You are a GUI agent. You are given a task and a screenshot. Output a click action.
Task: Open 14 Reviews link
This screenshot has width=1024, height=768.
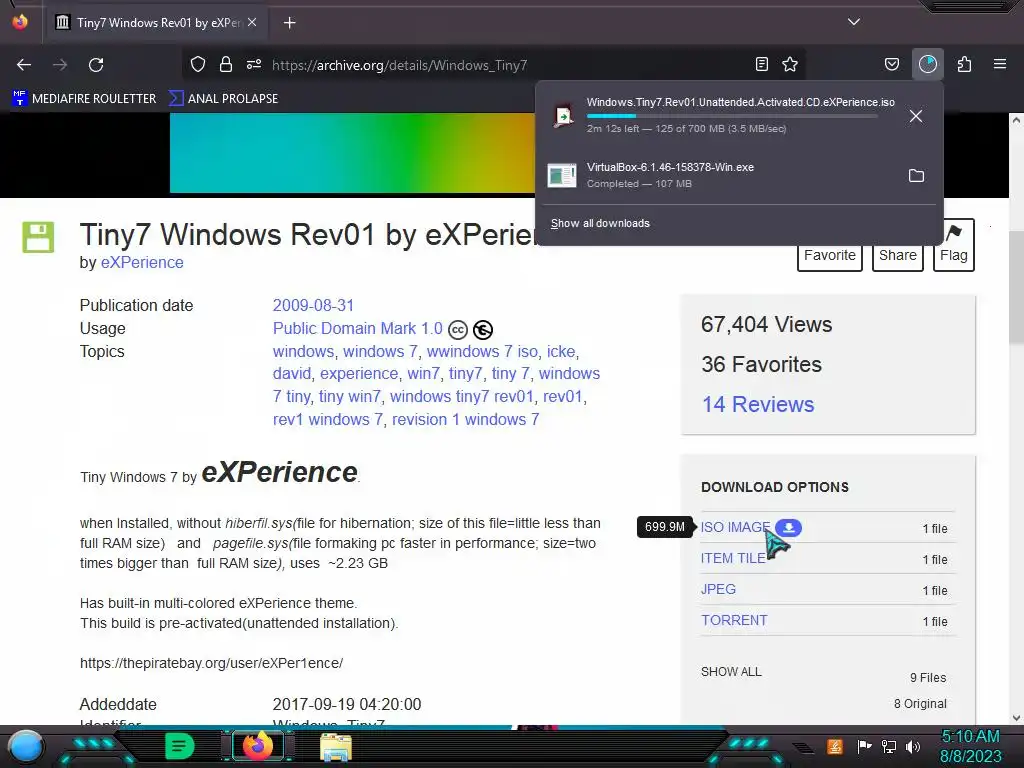(x=758, y=404)
